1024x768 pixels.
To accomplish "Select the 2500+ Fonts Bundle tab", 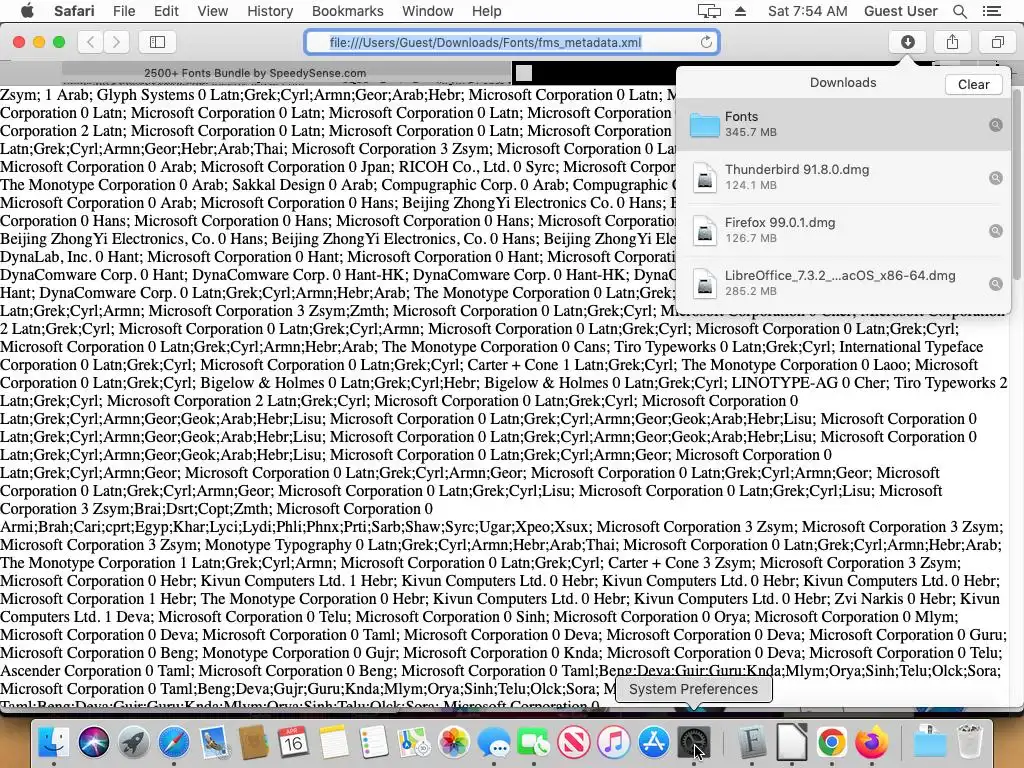I will click(x=255, y=73).
